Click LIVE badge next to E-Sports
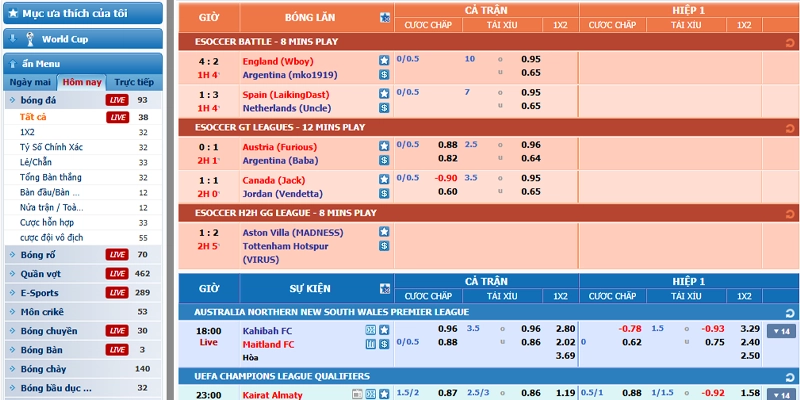 click(117, 293)
